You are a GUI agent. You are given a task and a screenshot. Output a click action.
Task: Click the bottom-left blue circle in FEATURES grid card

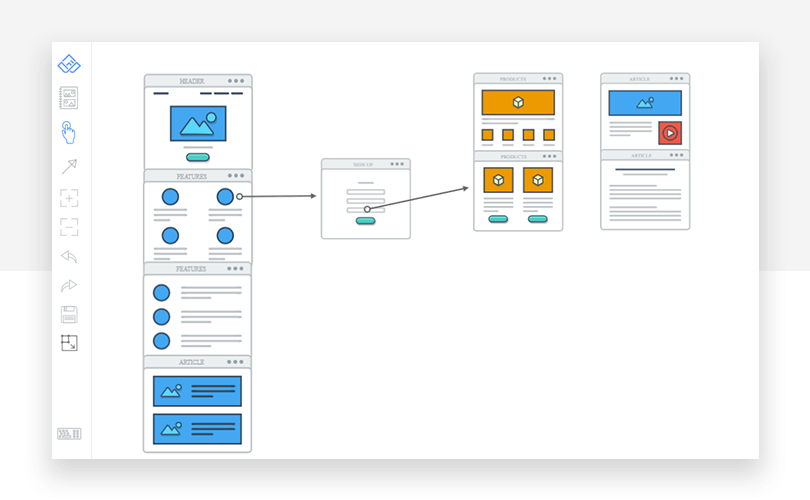tap(170, 236)
